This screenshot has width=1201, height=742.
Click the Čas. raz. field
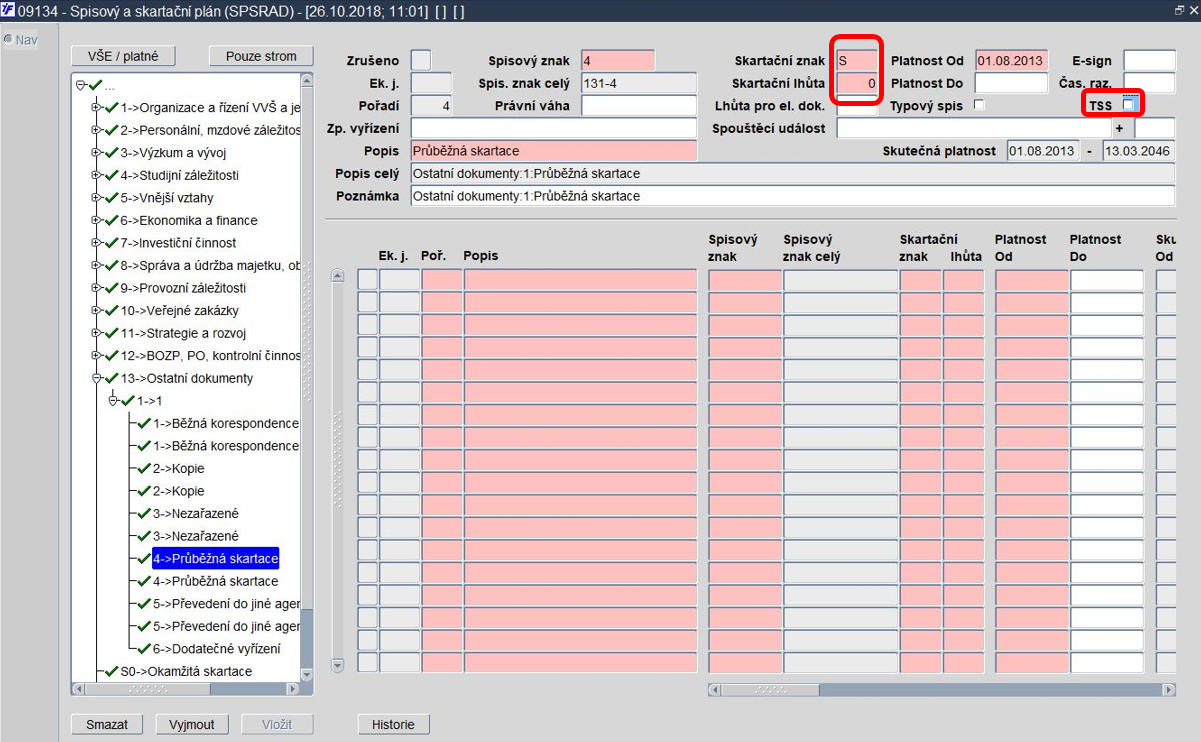tap(1149, 83)
